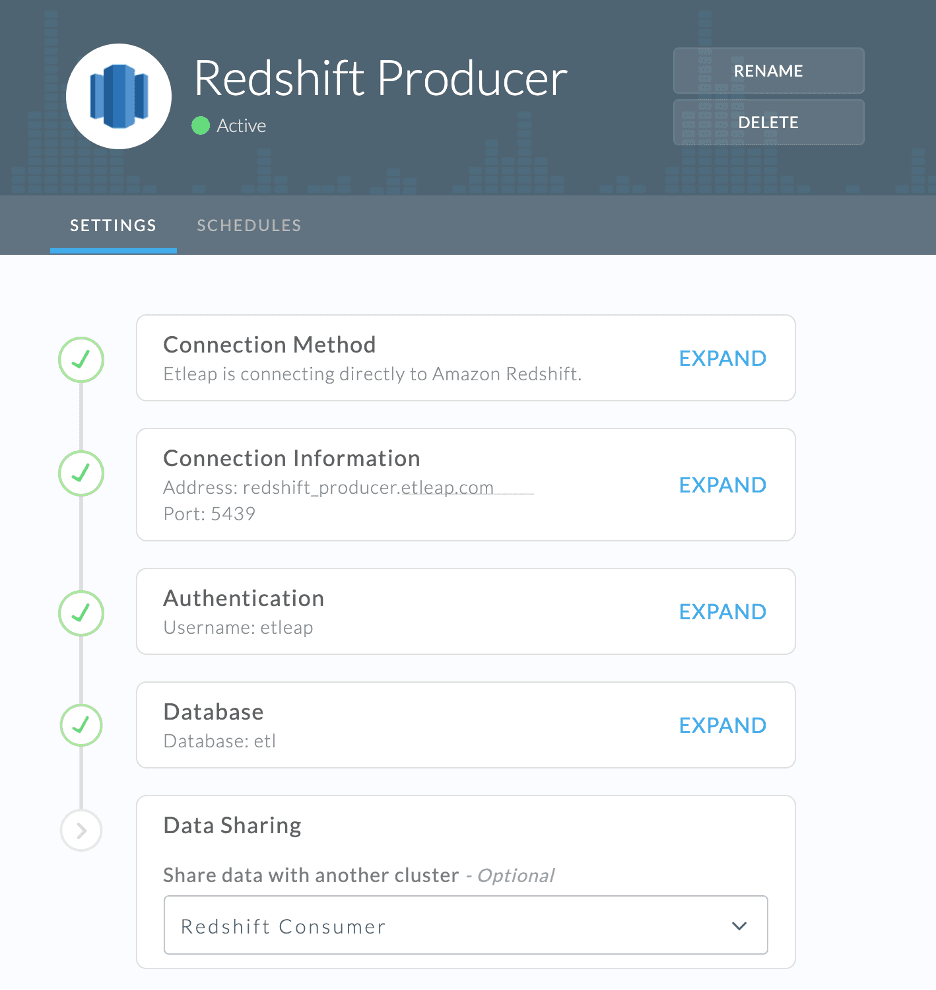Expand the Database section

click(723, 725)
